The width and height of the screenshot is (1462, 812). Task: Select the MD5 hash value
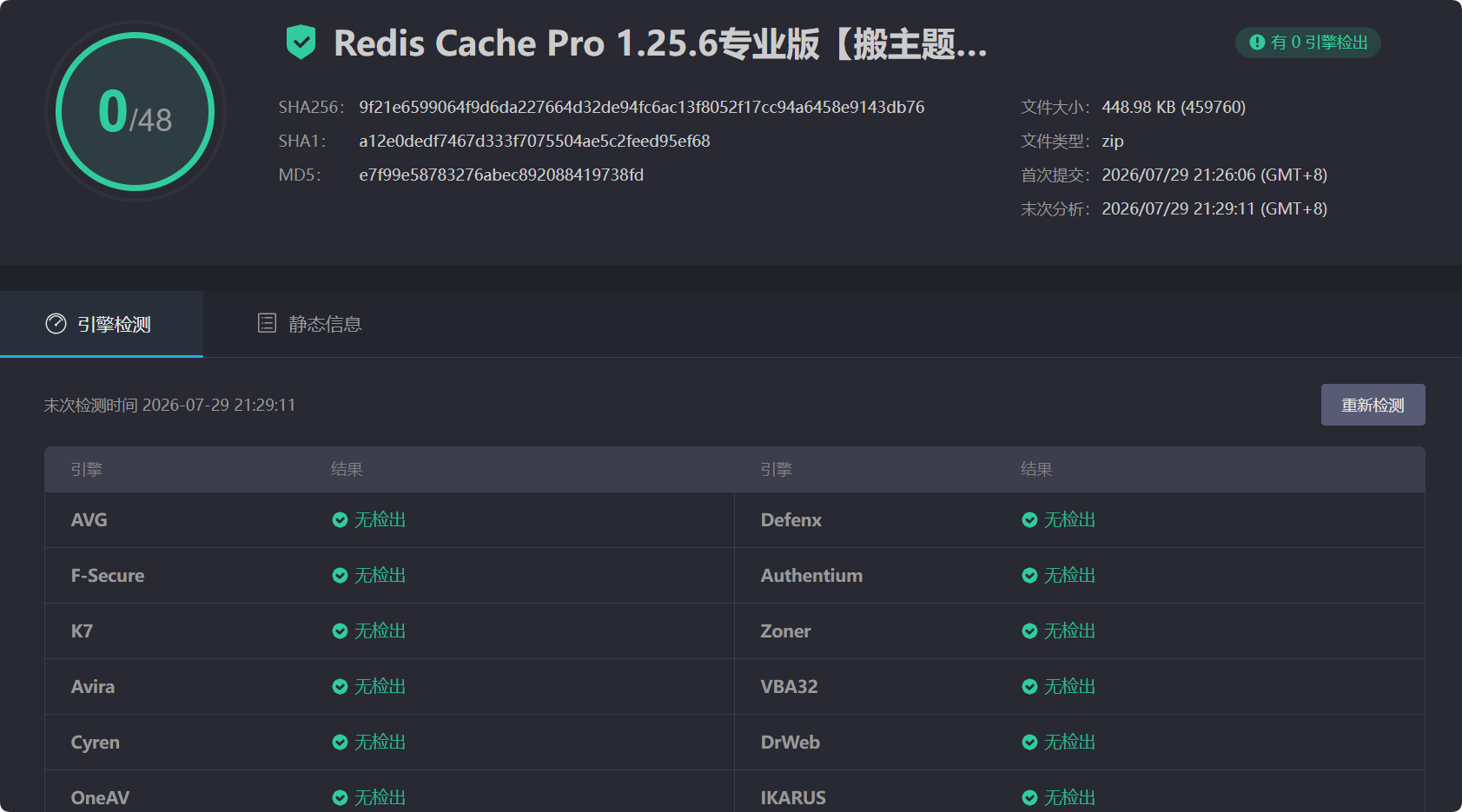pyautogui.click(x=501, y=175)
